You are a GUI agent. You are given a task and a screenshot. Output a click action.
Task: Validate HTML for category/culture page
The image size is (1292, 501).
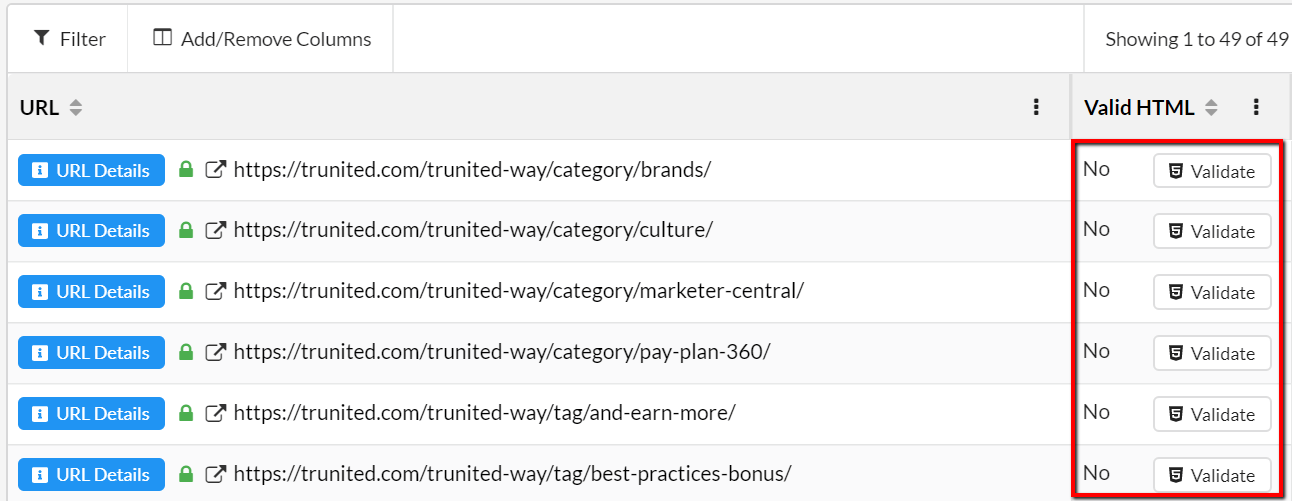click(1212, 232)
